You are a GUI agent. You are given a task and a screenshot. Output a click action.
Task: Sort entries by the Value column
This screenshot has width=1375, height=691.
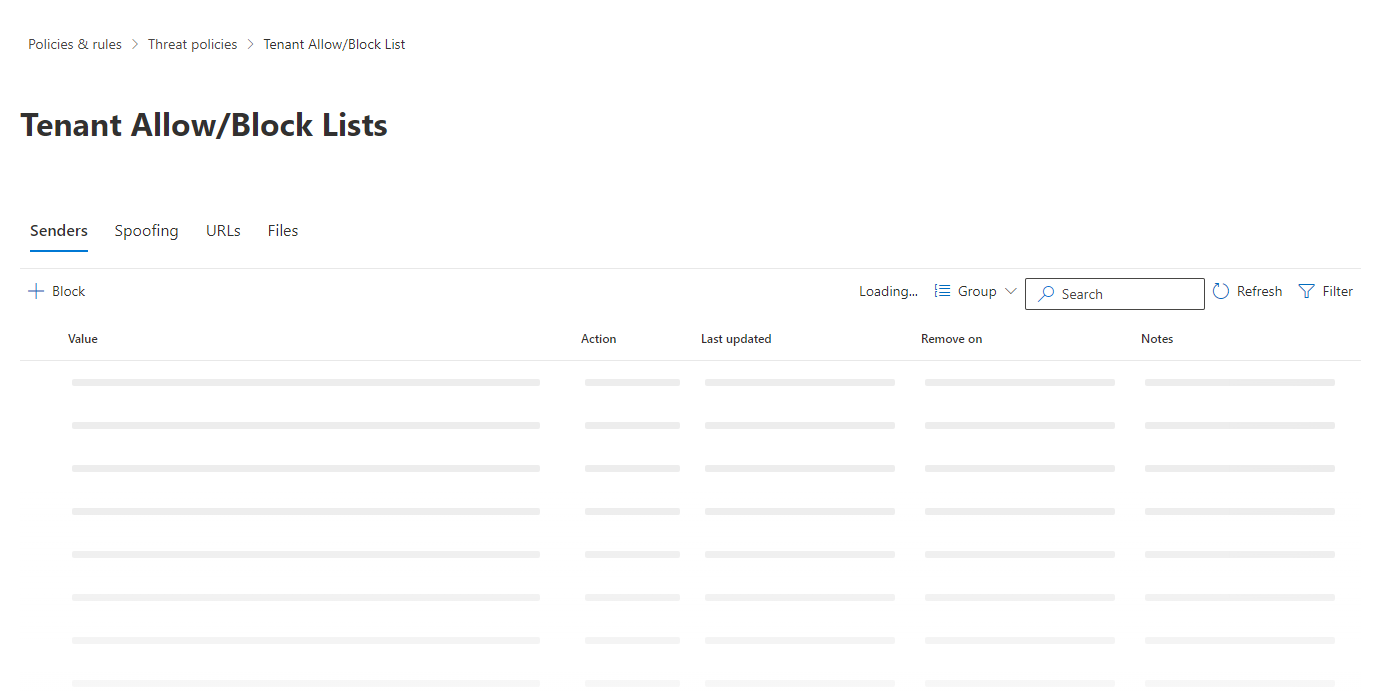[x=82, y=338]
